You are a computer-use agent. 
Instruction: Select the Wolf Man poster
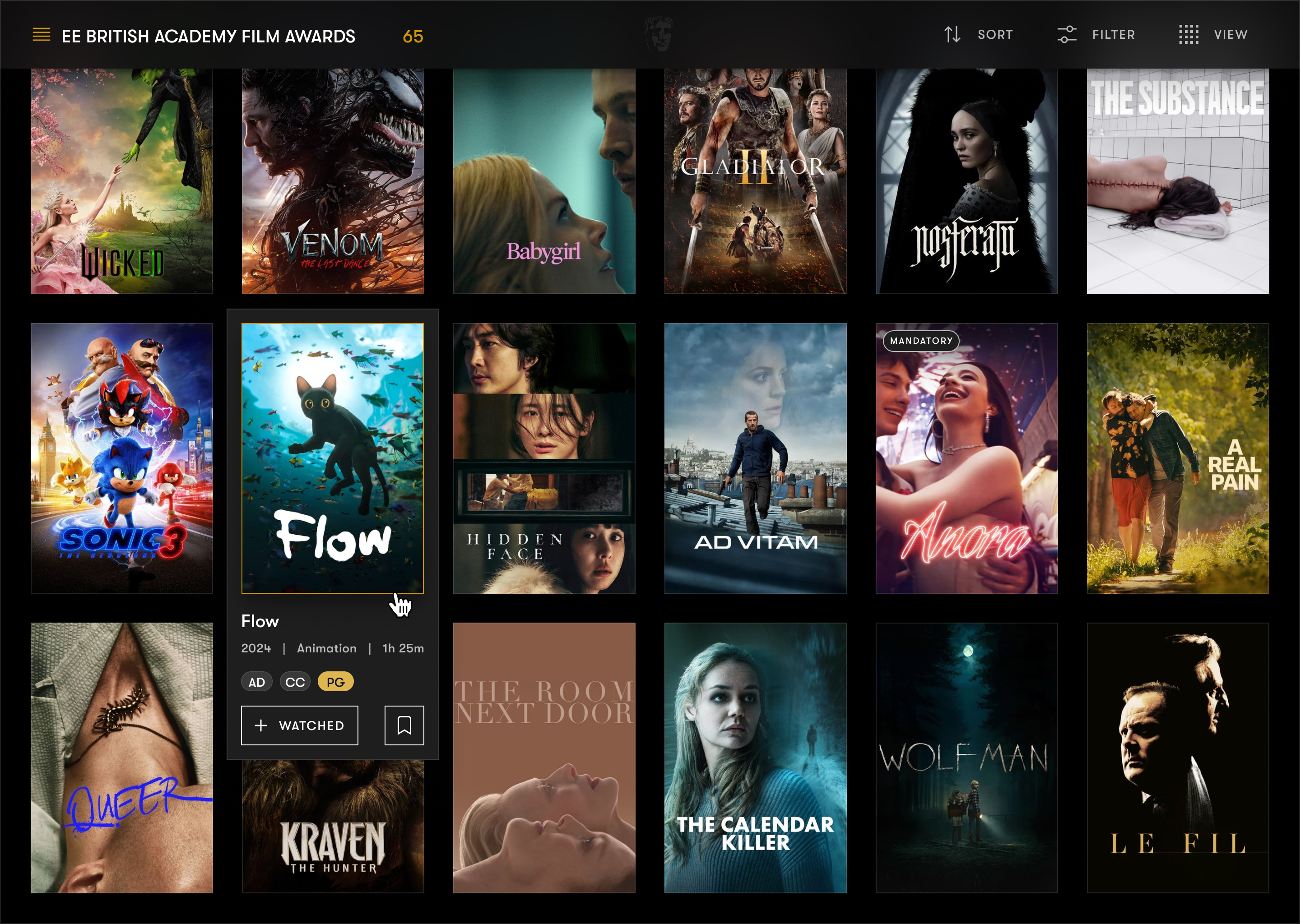coord(966,758)
